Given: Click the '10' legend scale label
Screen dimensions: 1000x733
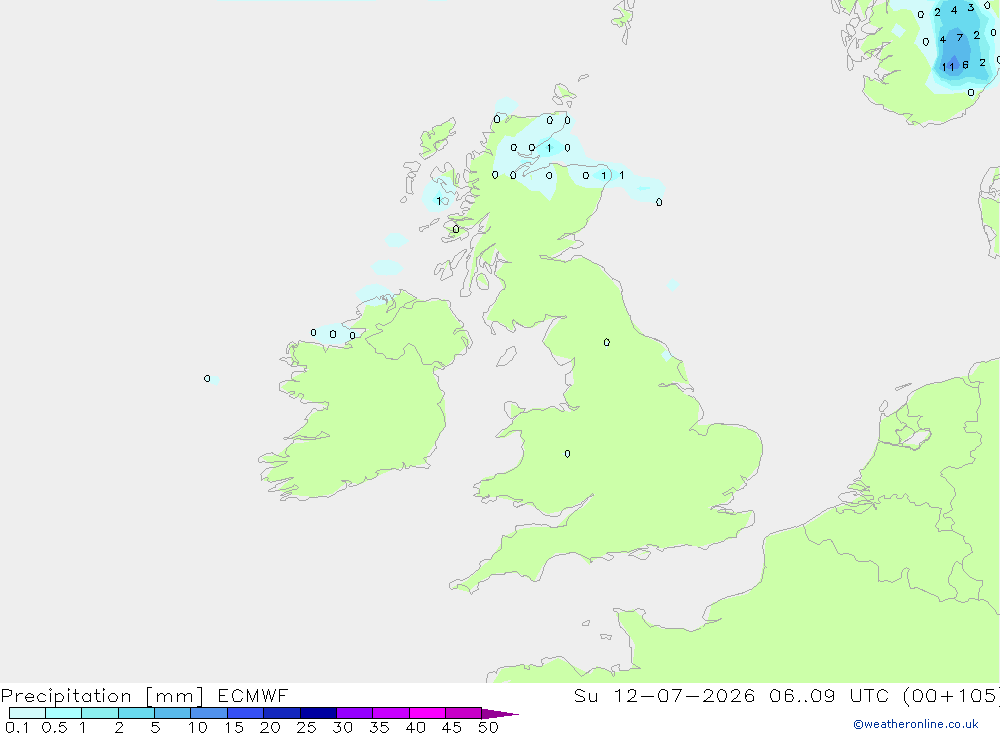Looking at the screenshot, I should [198, 727].
